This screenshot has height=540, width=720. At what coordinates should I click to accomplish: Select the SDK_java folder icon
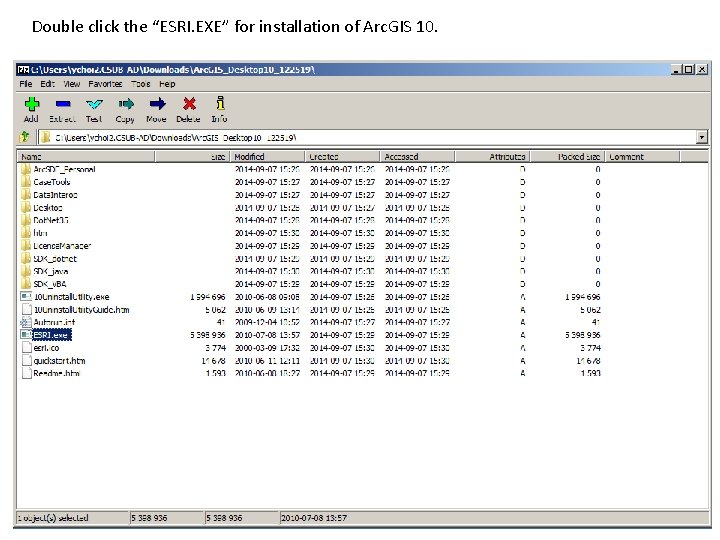[26, 271]
